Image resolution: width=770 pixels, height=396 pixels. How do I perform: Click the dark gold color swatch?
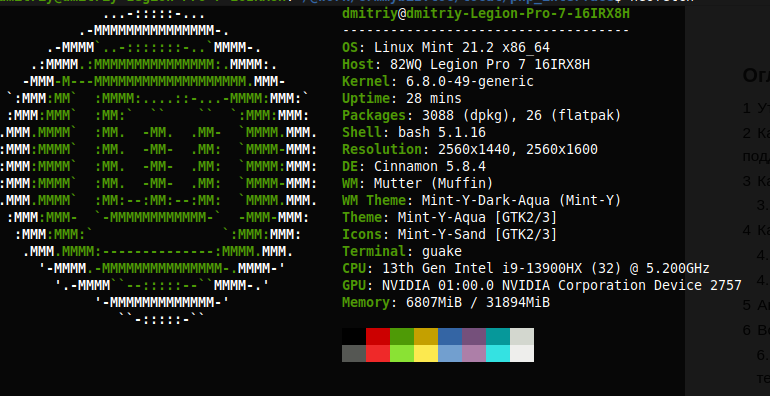(426, 337)
